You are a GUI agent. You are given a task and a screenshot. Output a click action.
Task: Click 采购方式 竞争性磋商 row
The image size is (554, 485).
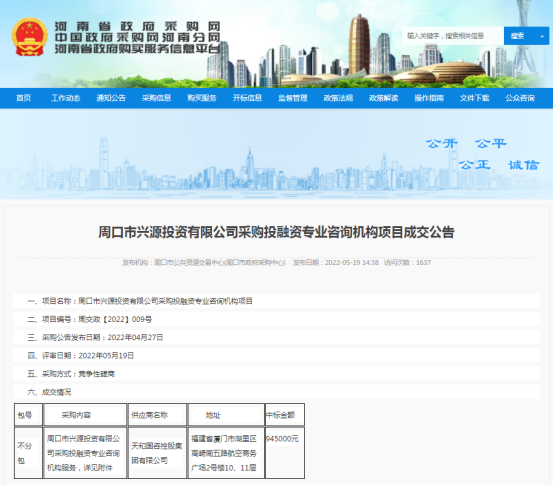point(277,374)
